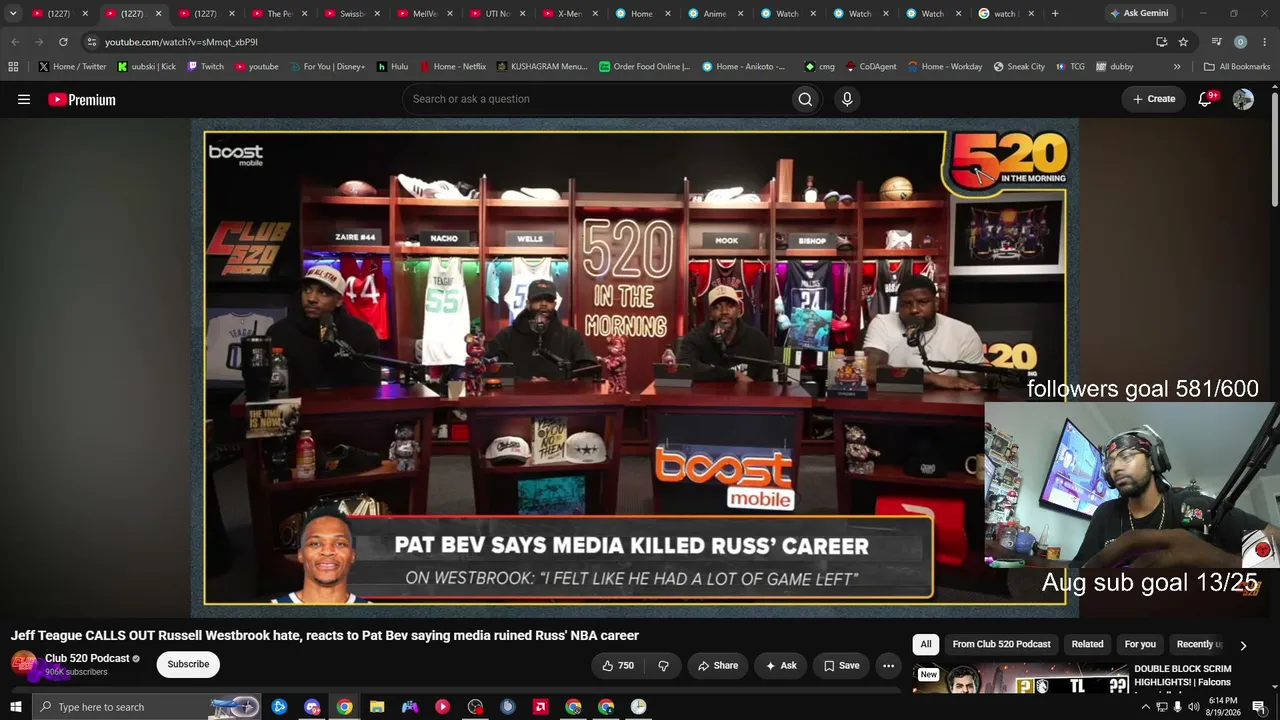Install app icon in address bar
The image size is (1280, 720).
1161,42
